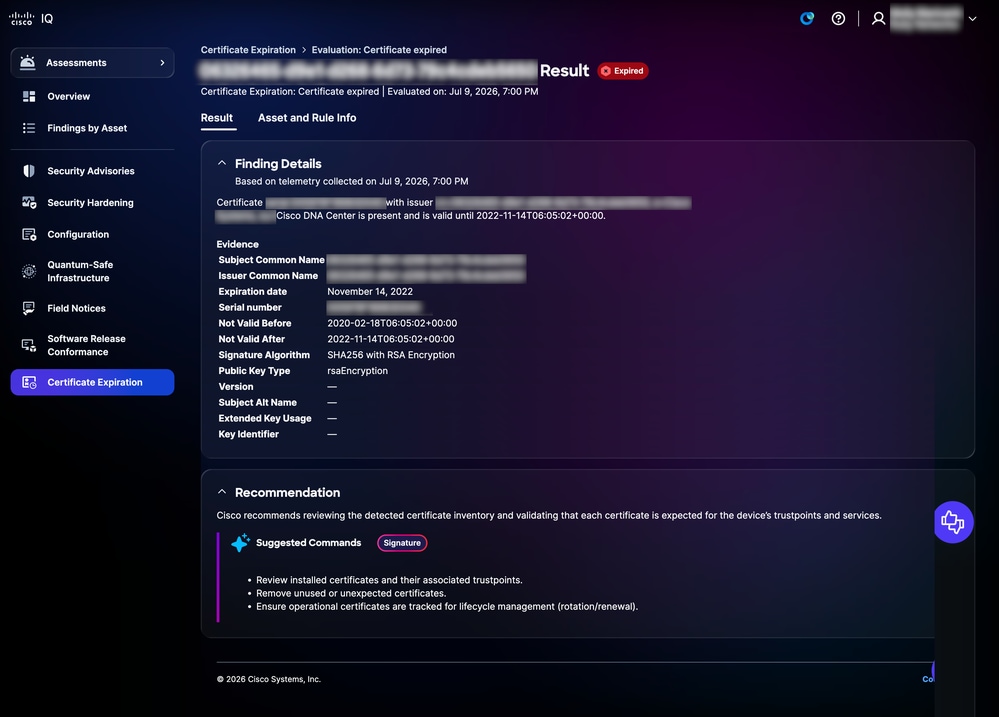Click the Security Advisories shield icon
This screenshot has height=717, width=999.
point(29,171)
